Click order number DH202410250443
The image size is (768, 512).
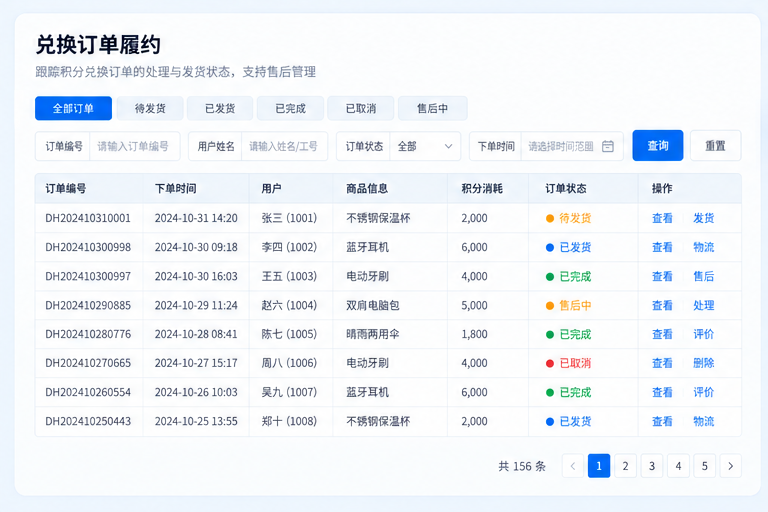[x=88, y=421]
